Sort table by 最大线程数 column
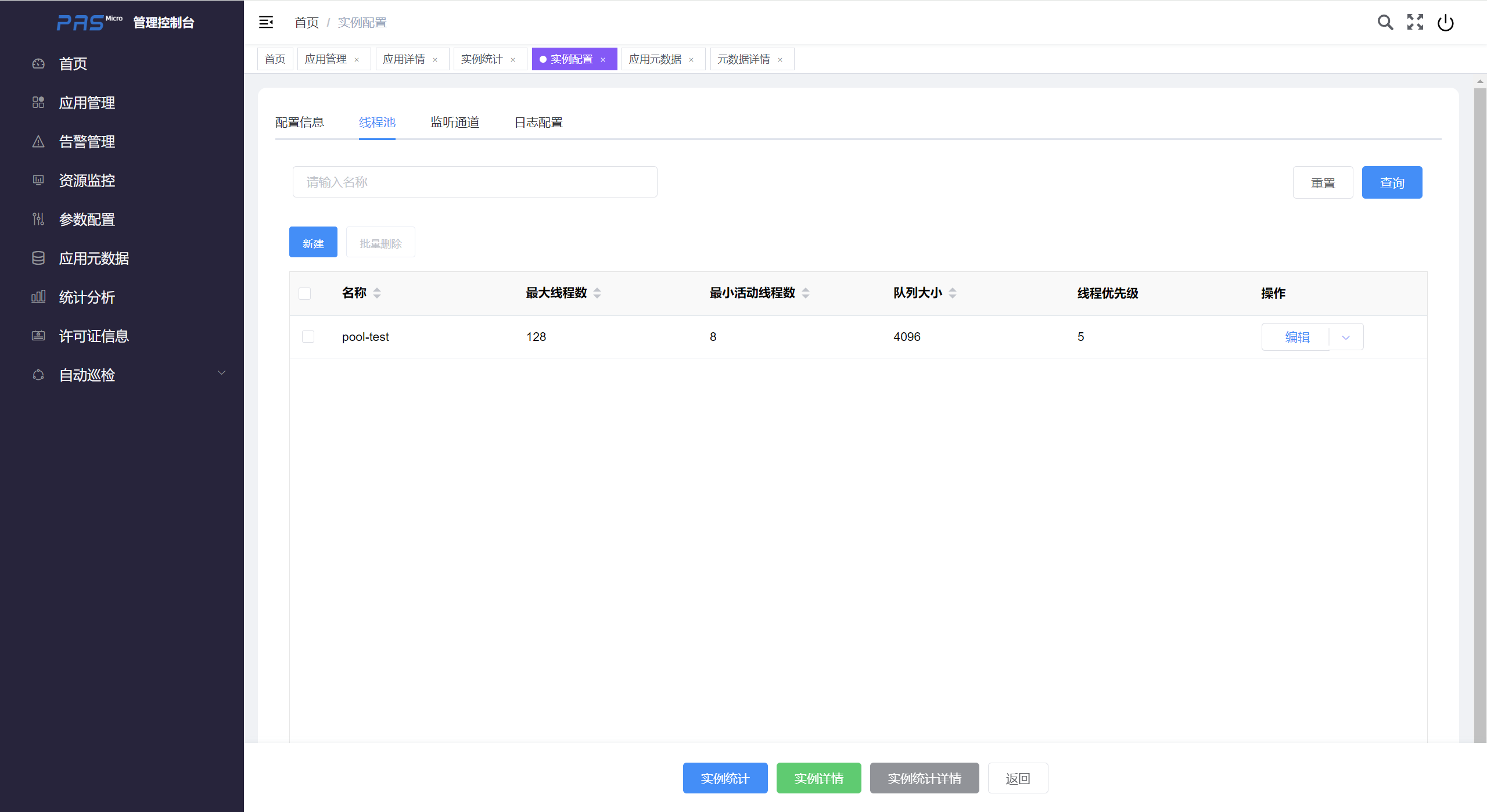The width and height of the screenshot is (1487, 812). coord(597,293)
